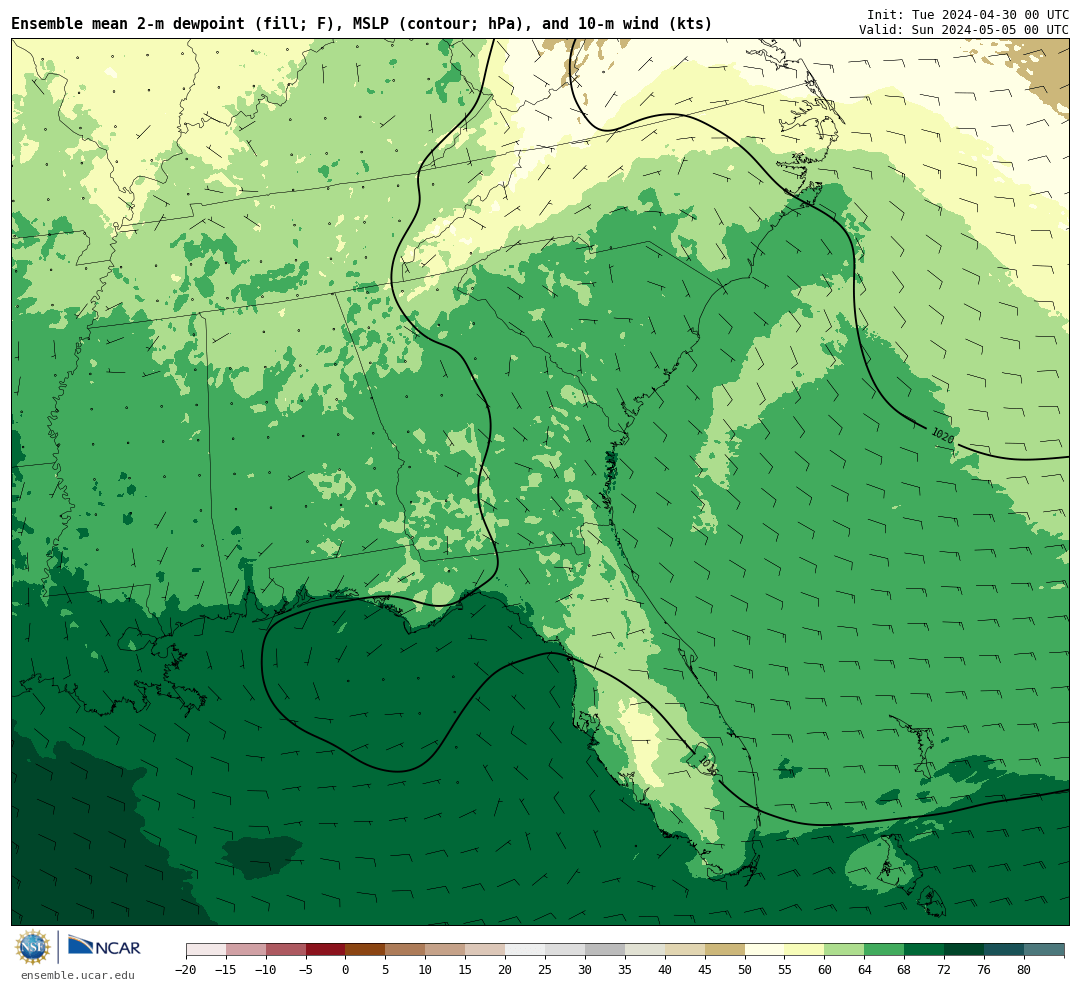Click the NSF logo

(33, 947)
